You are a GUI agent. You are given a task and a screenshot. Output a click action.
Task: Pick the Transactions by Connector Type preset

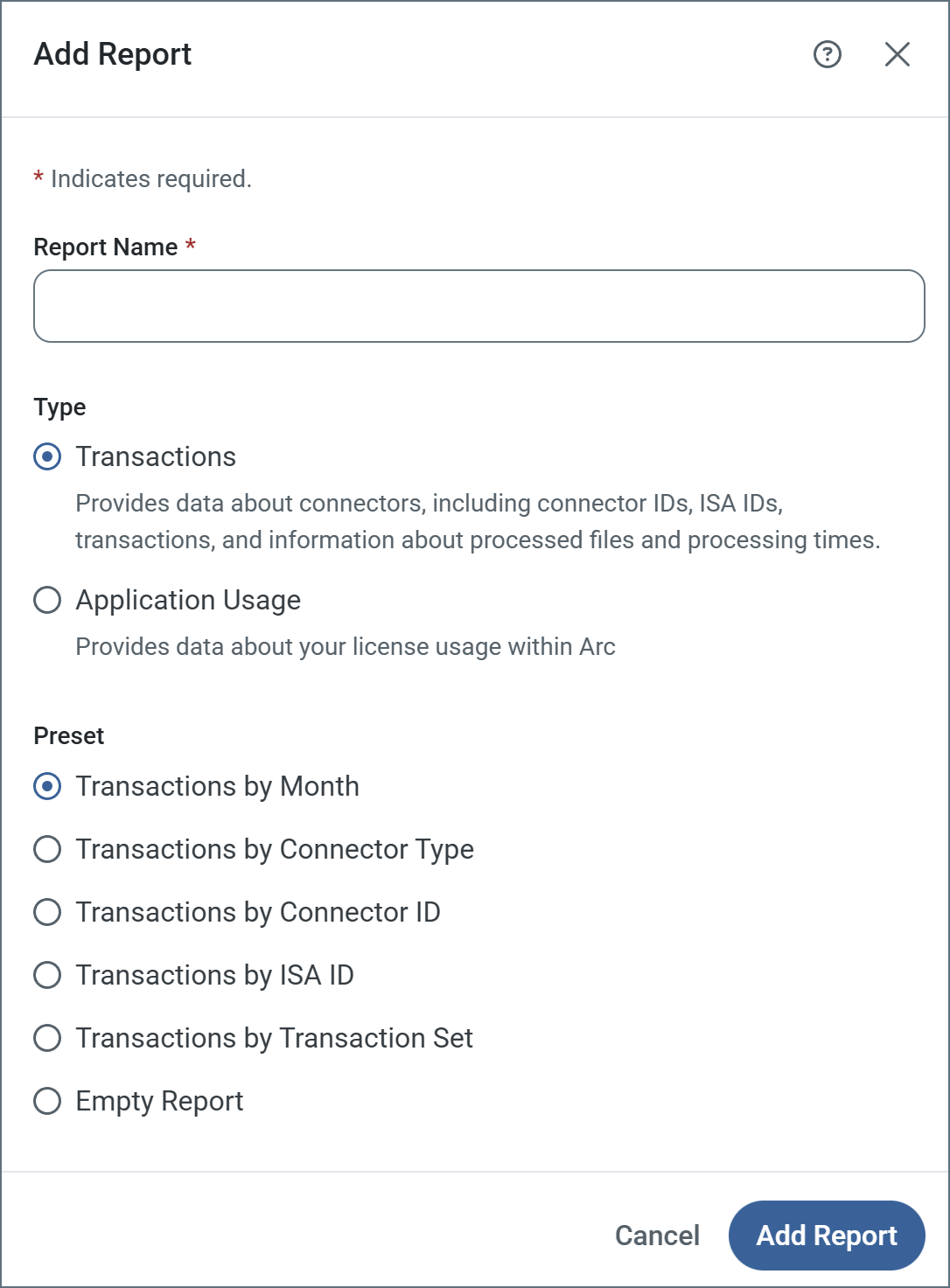(x=47, y=849)
